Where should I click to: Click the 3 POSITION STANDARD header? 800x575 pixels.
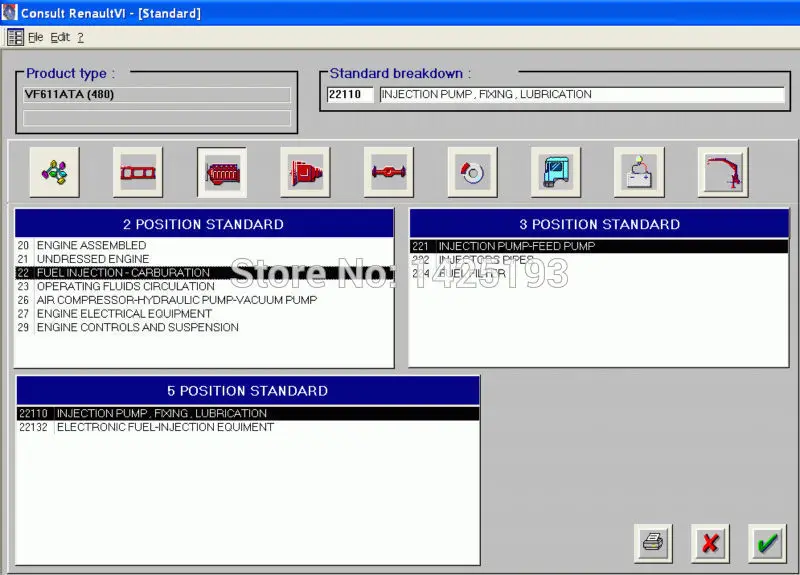pos(599,224)
